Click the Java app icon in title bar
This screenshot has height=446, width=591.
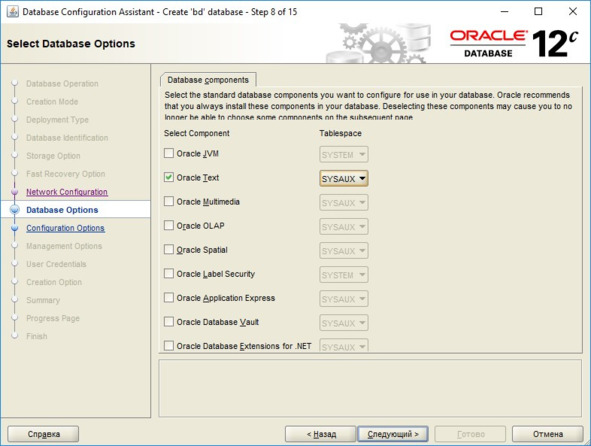coord(12,12)
